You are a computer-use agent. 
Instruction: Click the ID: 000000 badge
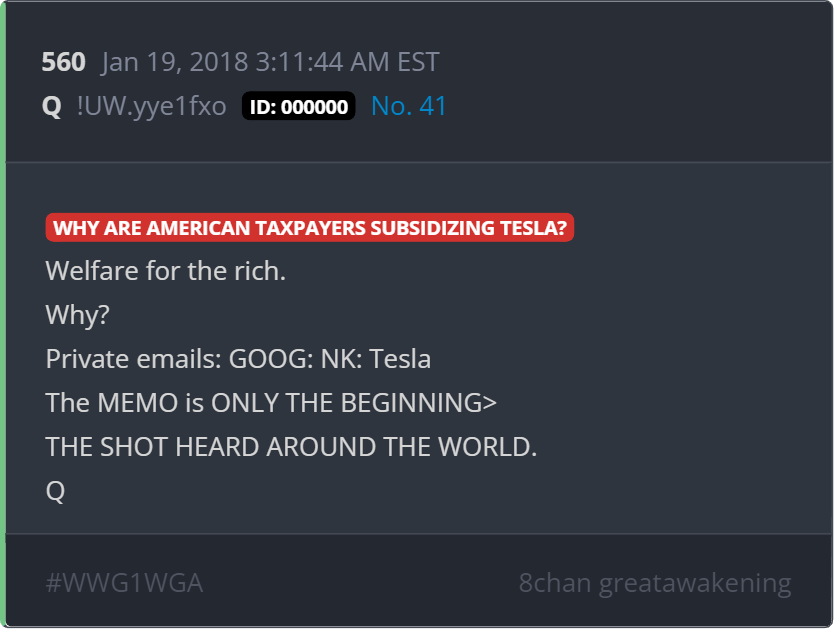pyautogui.click(x=298, y=107)
